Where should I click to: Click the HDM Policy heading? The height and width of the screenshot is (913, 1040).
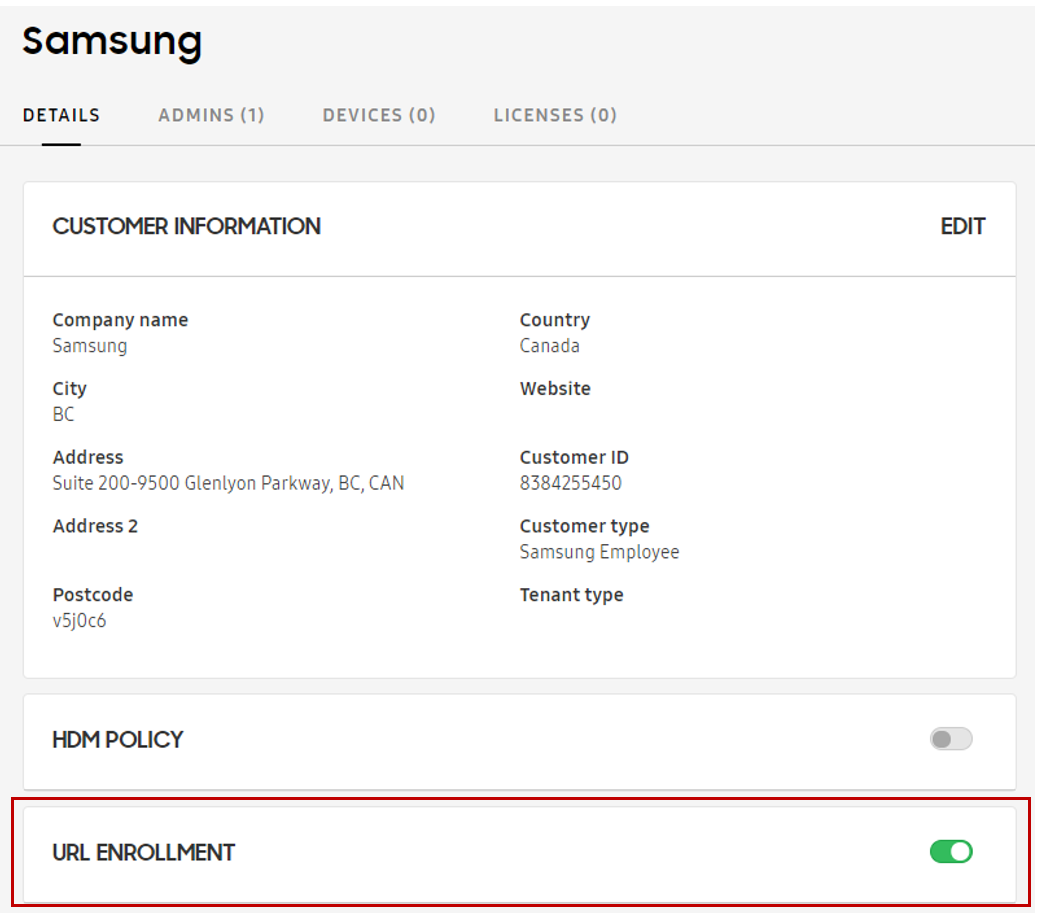pyautogui.click(x=117, y=739)
